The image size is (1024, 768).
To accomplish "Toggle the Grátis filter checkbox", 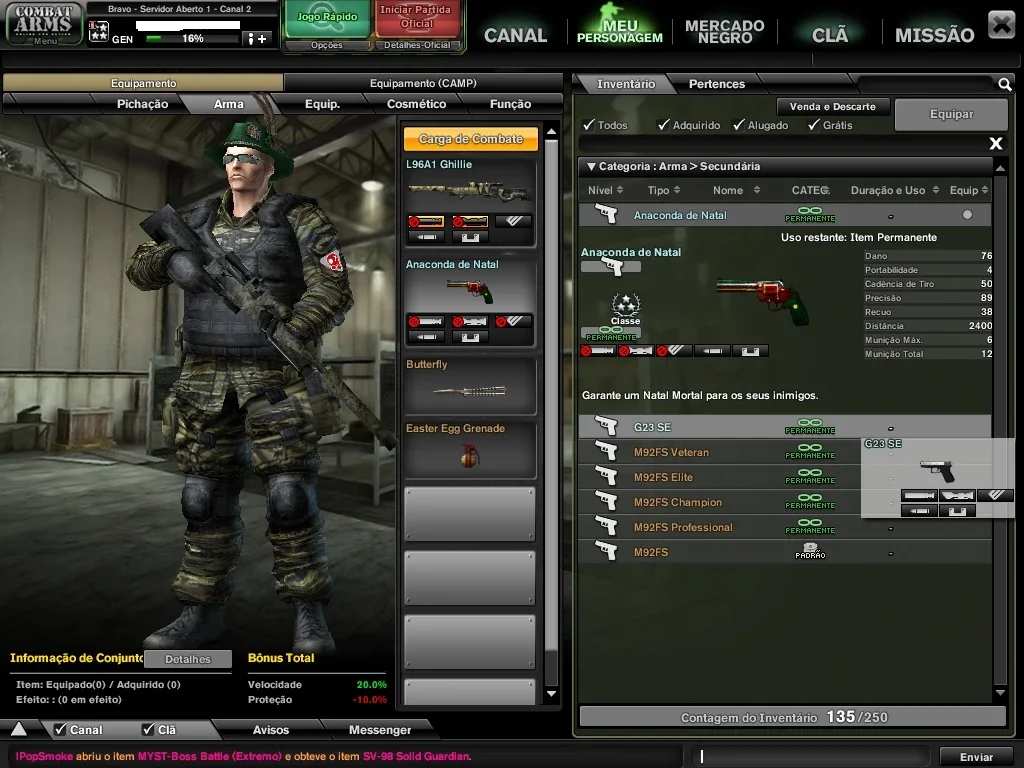I will pos(814,125).
